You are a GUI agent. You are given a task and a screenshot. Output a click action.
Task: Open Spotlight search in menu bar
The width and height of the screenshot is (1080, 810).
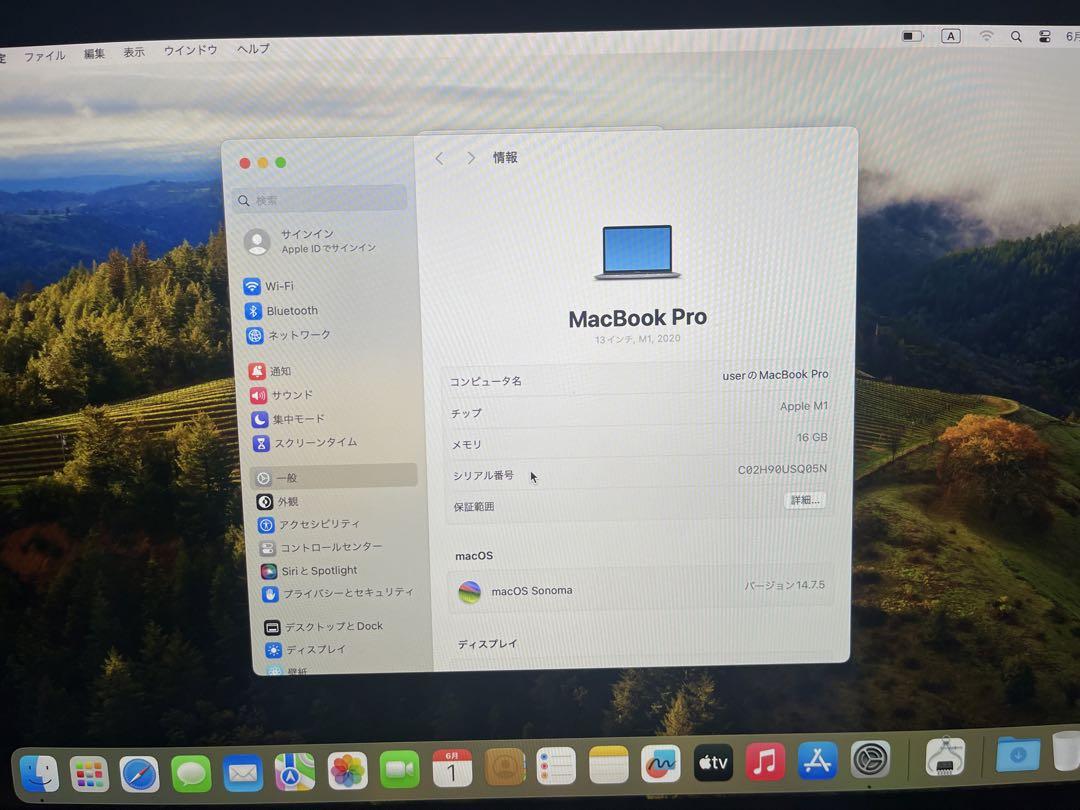(1016, 37)
